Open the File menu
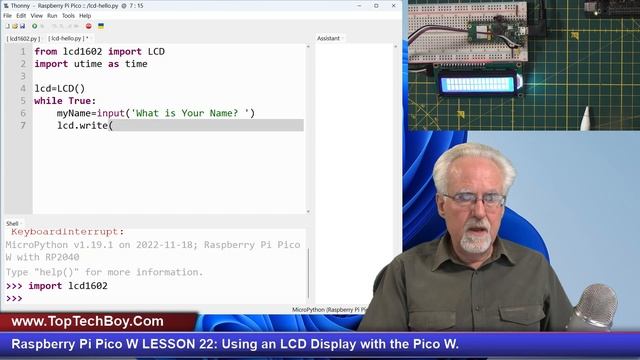Image resolution: width=640 pixels, height=360 pixels. coord(7,16)
